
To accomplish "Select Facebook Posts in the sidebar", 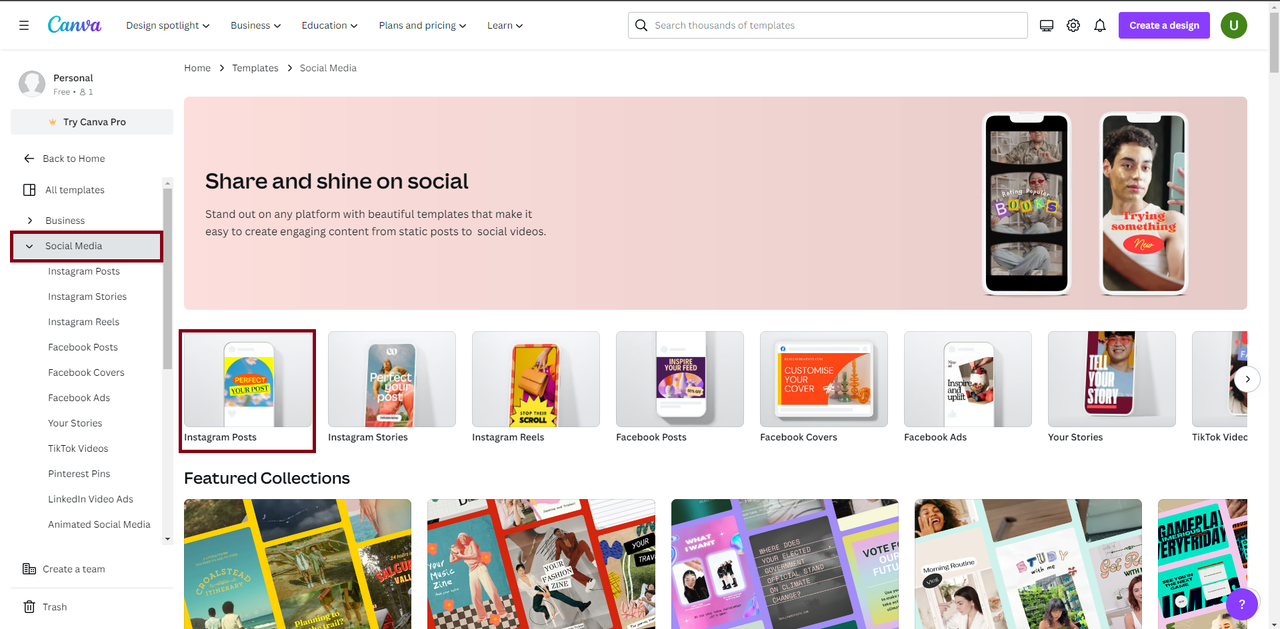I will [x=83, y=348].
